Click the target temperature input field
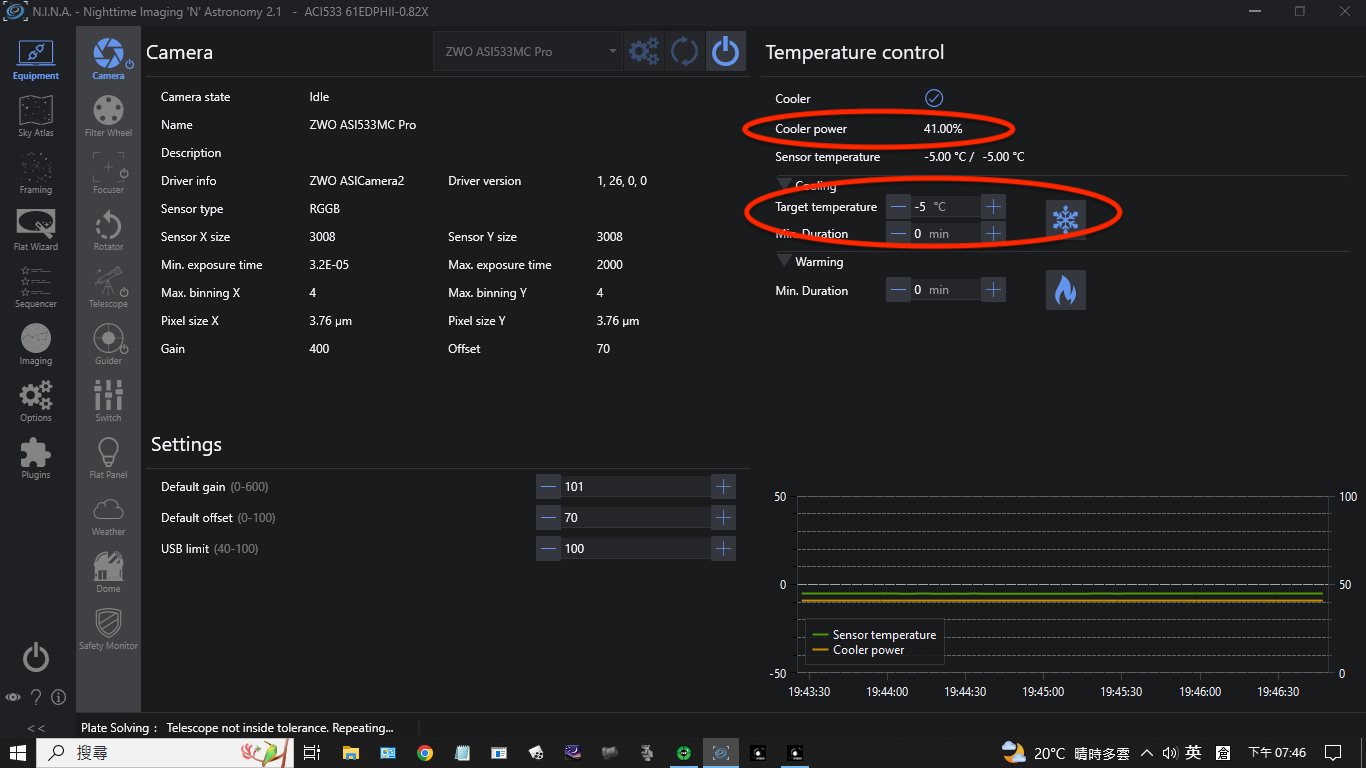 tap(946, 206)
